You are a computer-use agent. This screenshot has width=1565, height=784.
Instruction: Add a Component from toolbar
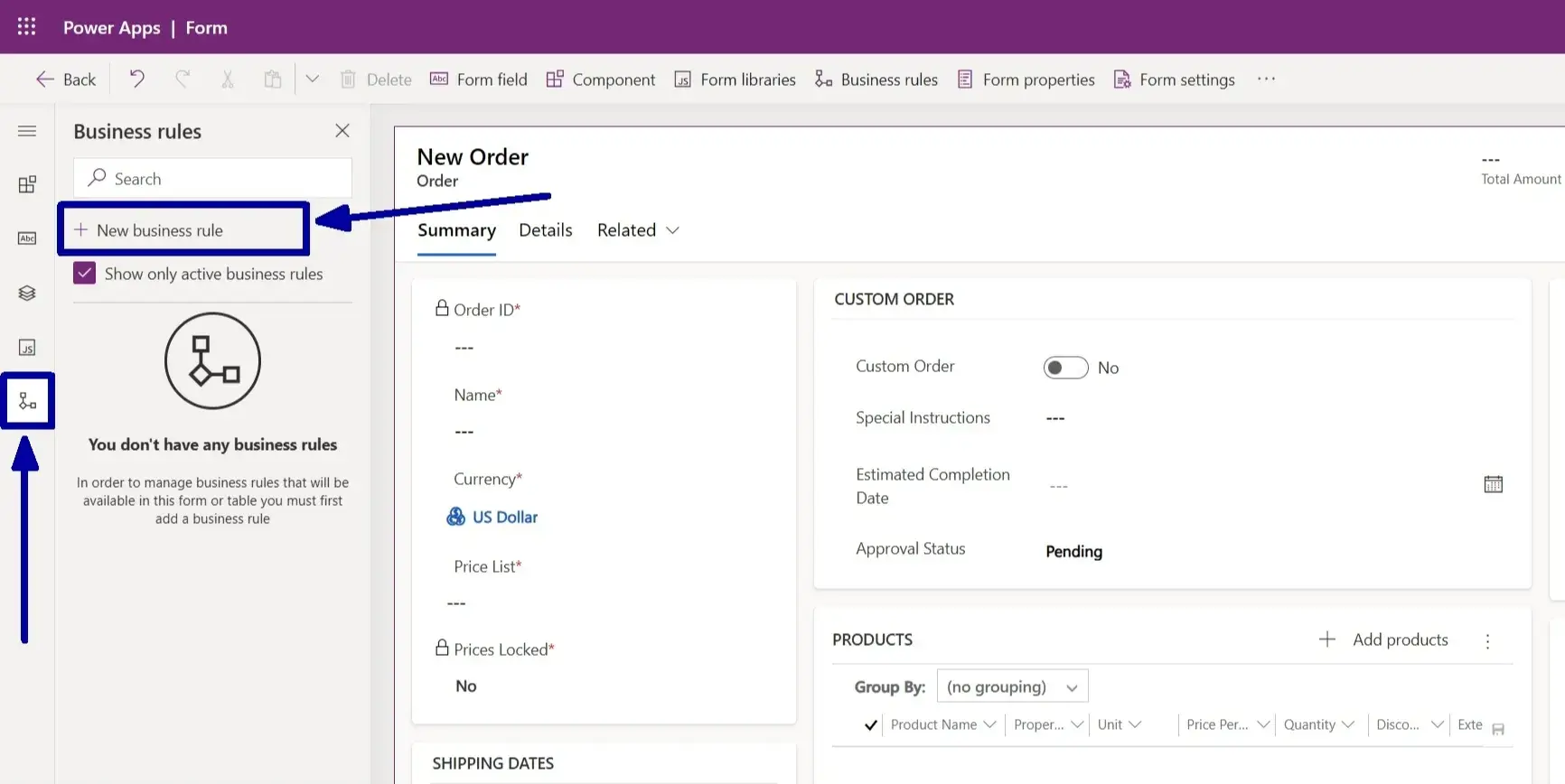point(601,79)
